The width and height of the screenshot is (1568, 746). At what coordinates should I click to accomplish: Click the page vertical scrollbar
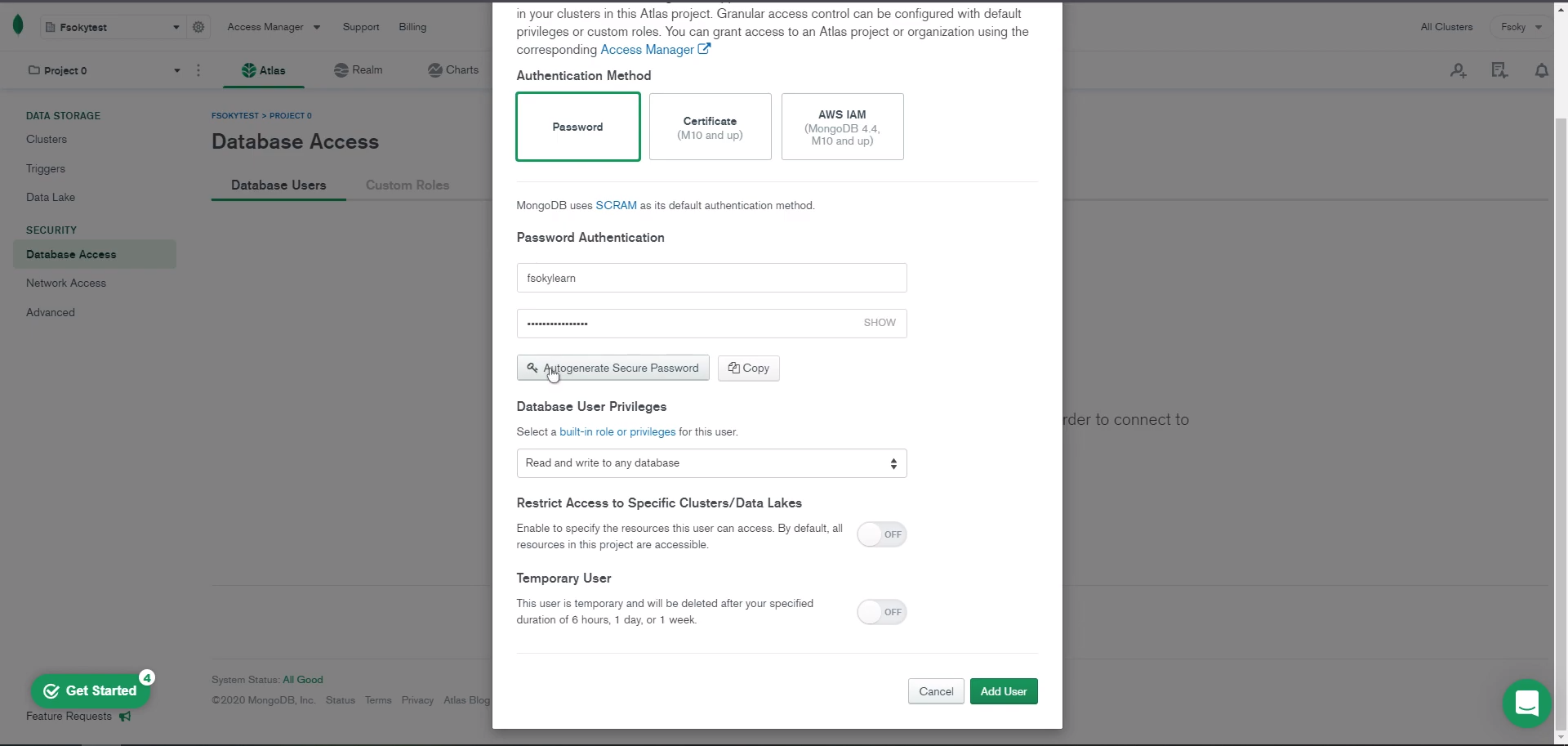tap(1561, 425)
